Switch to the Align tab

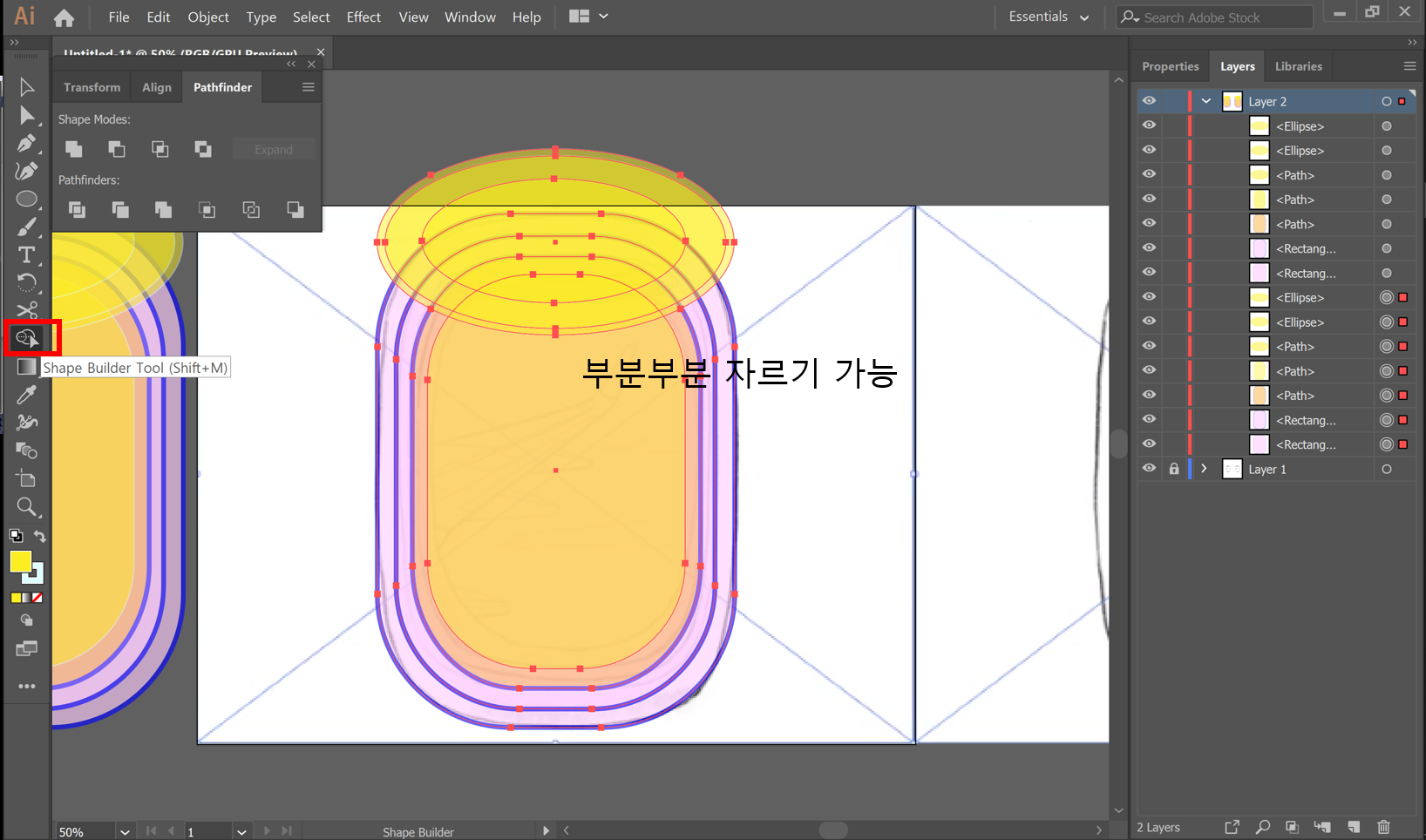157,87
